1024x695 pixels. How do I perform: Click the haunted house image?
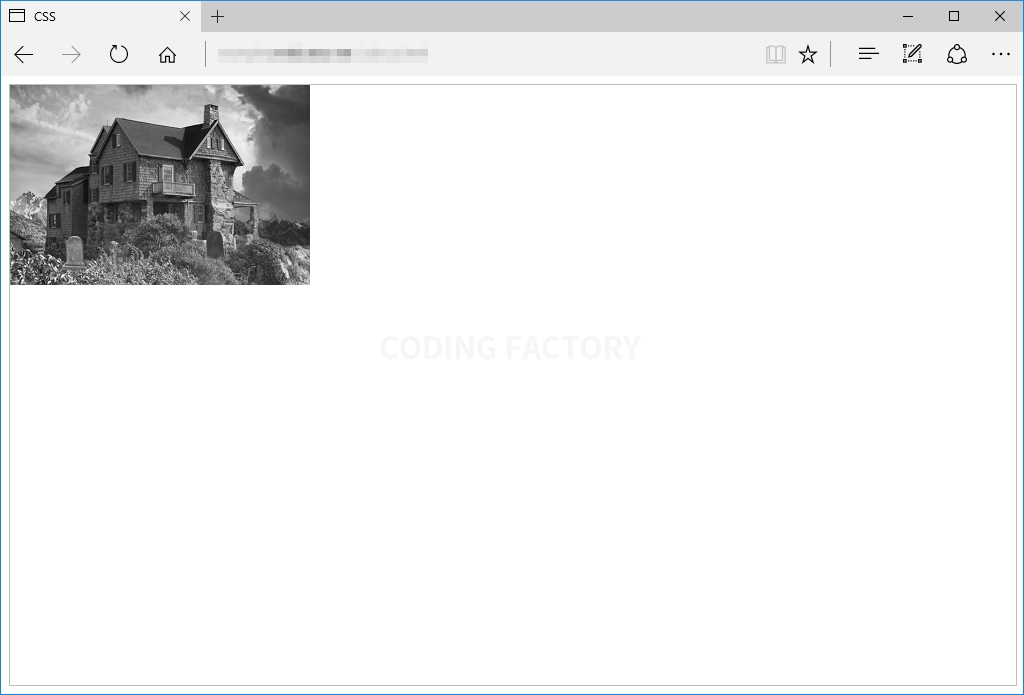pyautogui.click(x=160, y=185)
